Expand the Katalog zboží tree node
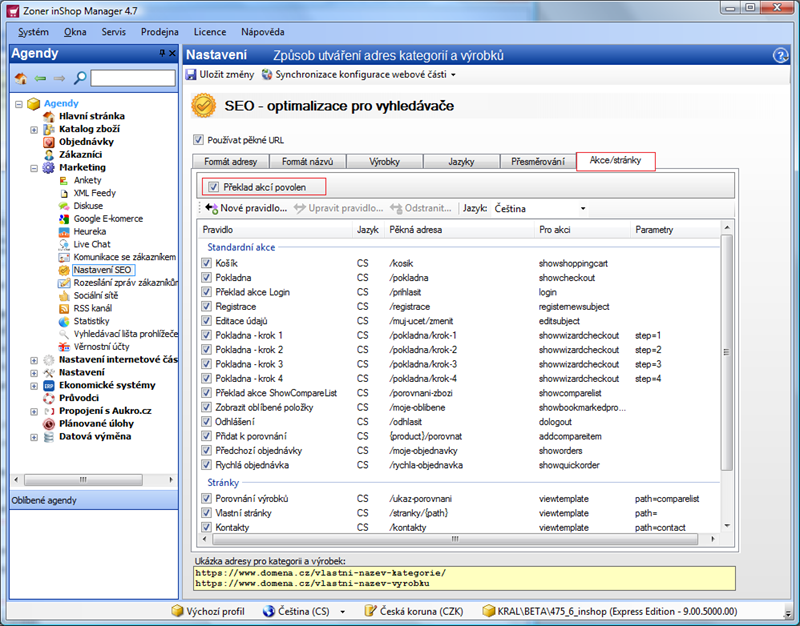 tap(34, 130)
